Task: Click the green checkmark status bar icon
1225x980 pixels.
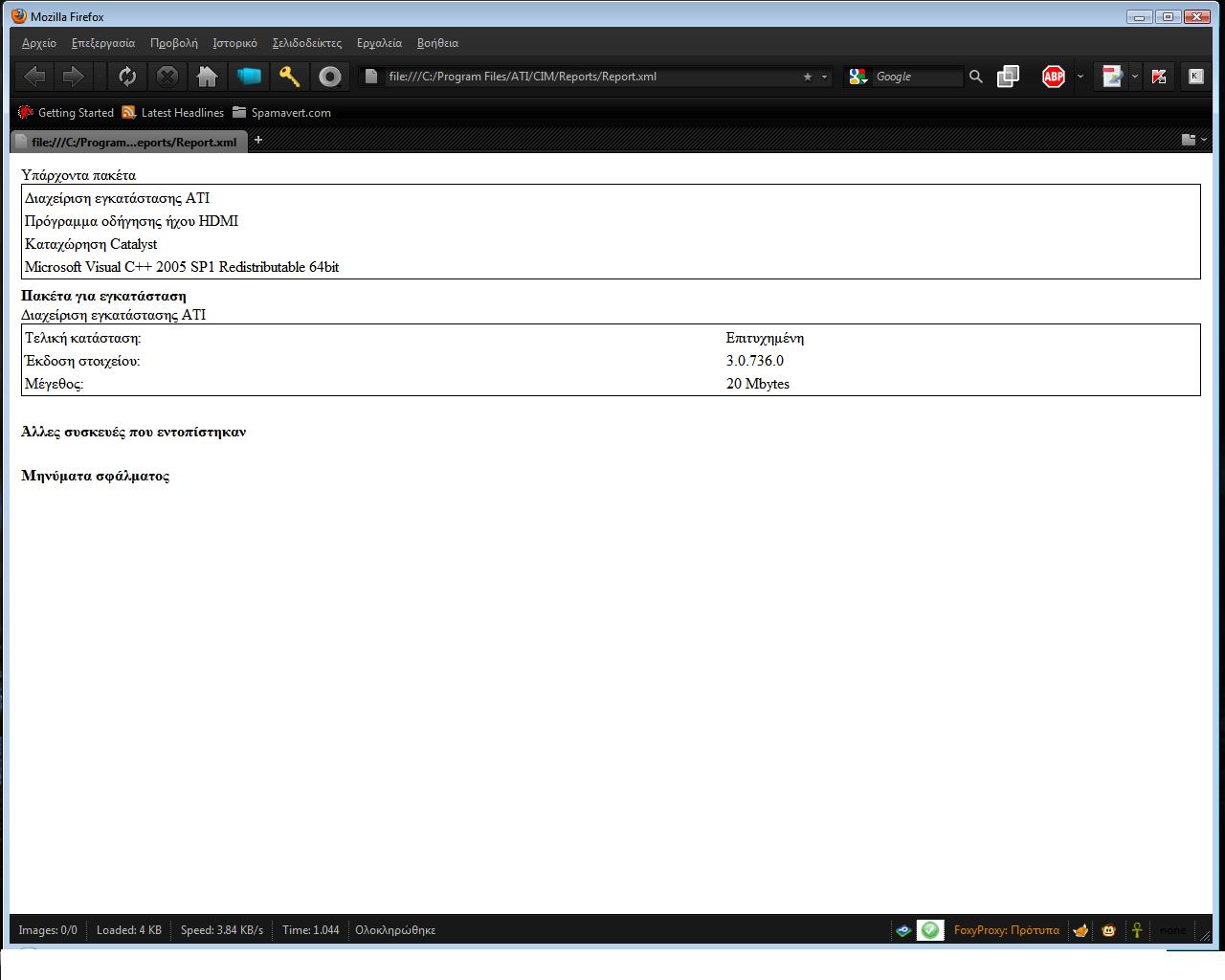Action: [929, 930]
